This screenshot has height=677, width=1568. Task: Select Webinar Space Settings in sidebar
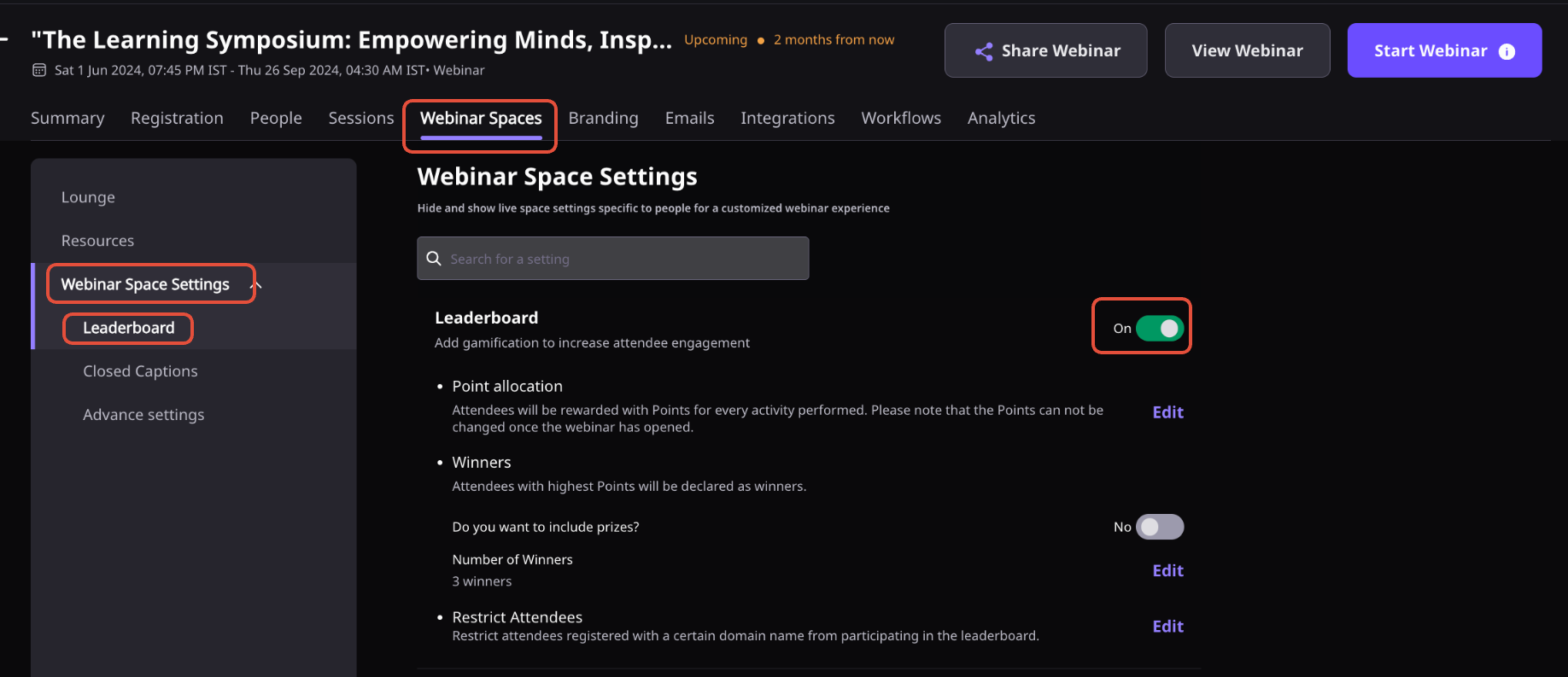[x=145, y=284]
